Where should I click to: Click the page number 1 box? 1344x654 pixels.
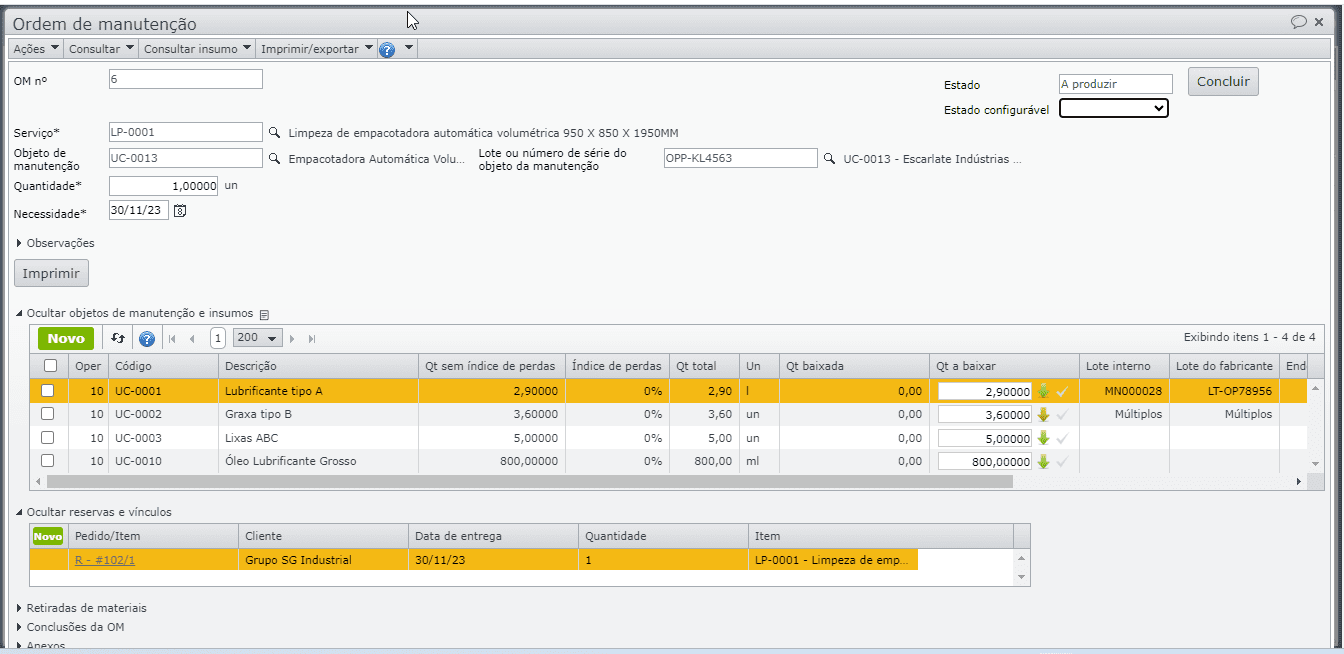click(218, 338)
